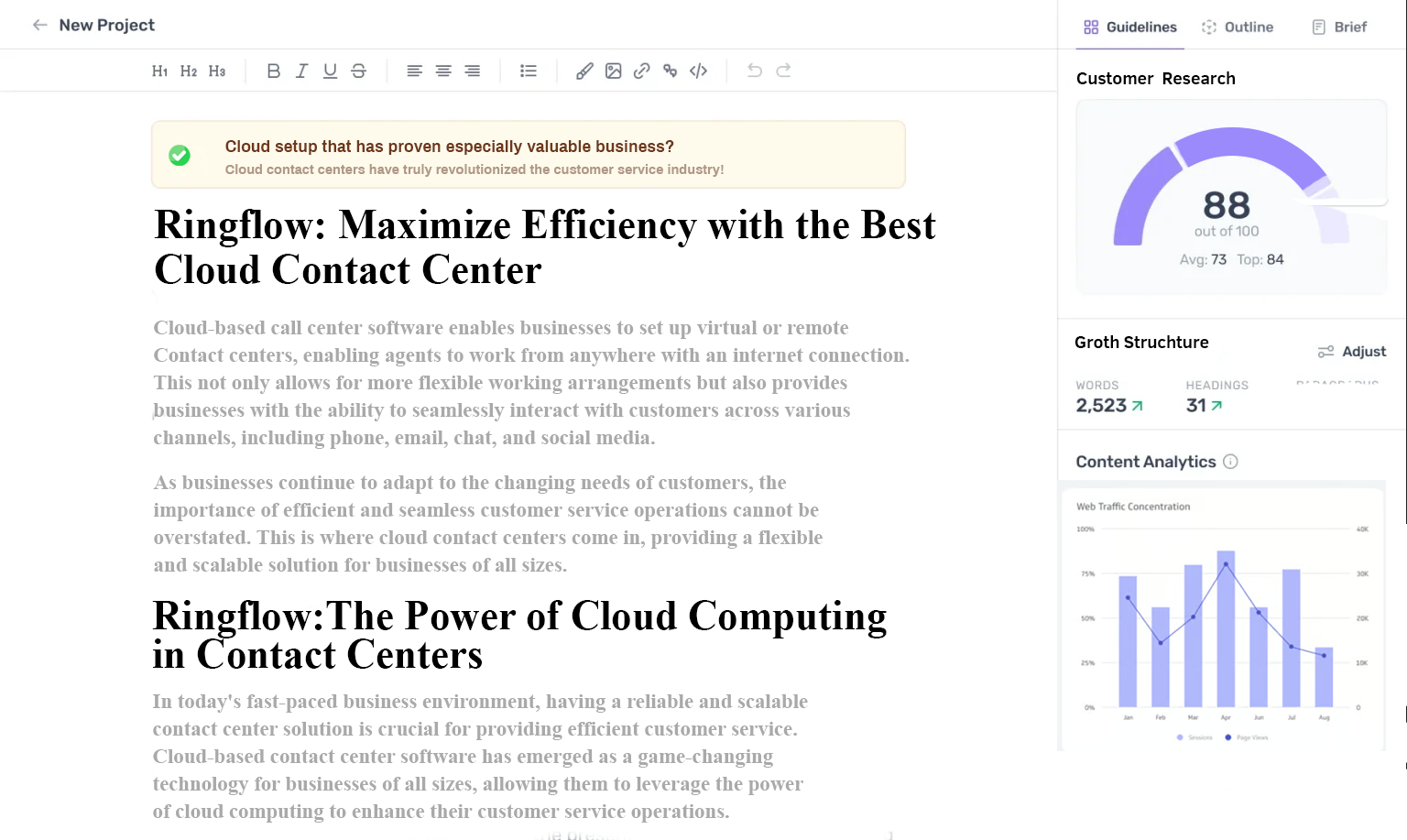The width and height of the screenshot is (1407, 840).
Task: Click the Customer Research heading
Action: coord(1155,79)
